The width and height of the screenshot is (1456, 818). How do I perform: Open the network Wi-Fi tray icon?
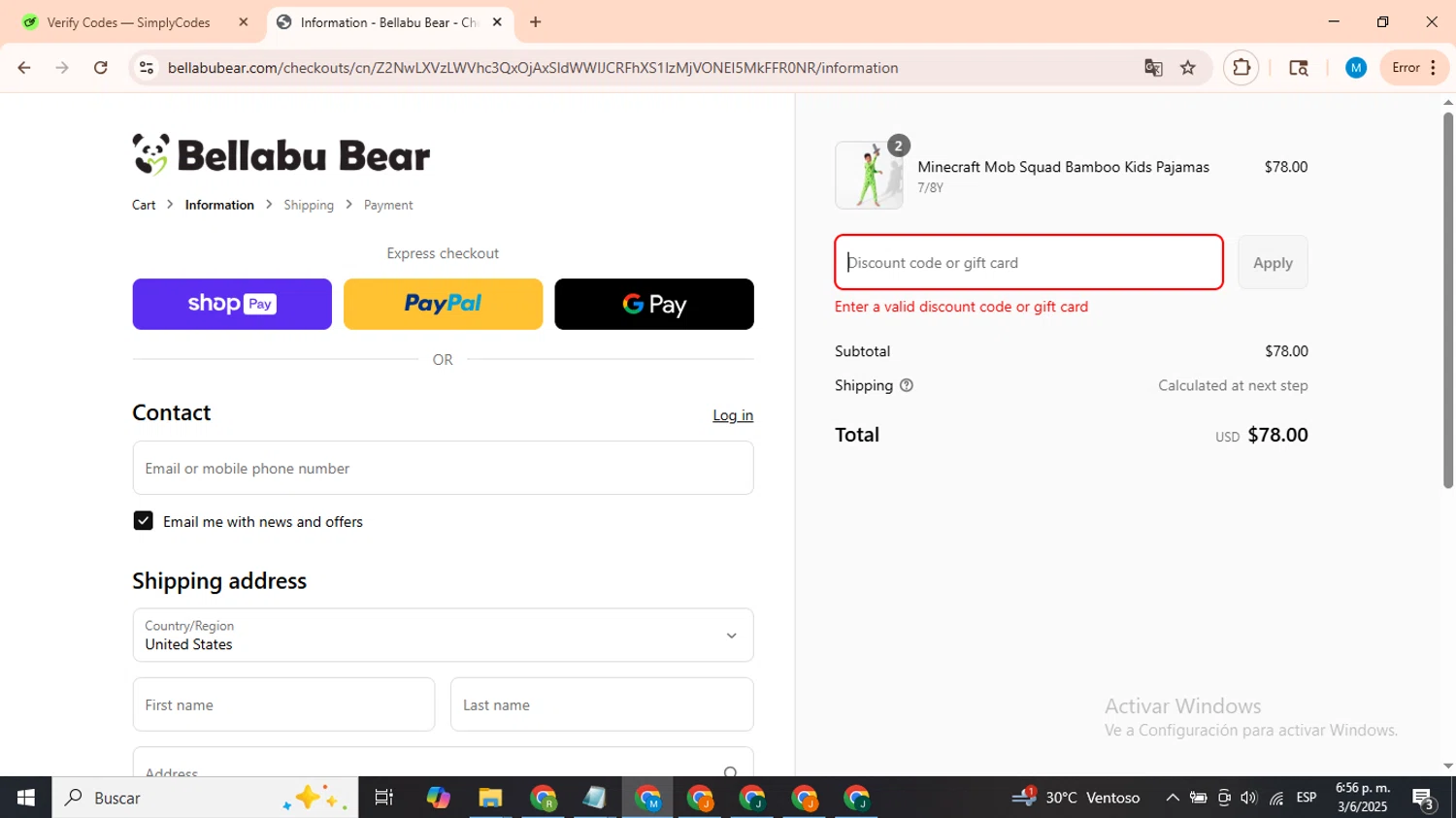pyautogui.click(x=1276, y=798)
